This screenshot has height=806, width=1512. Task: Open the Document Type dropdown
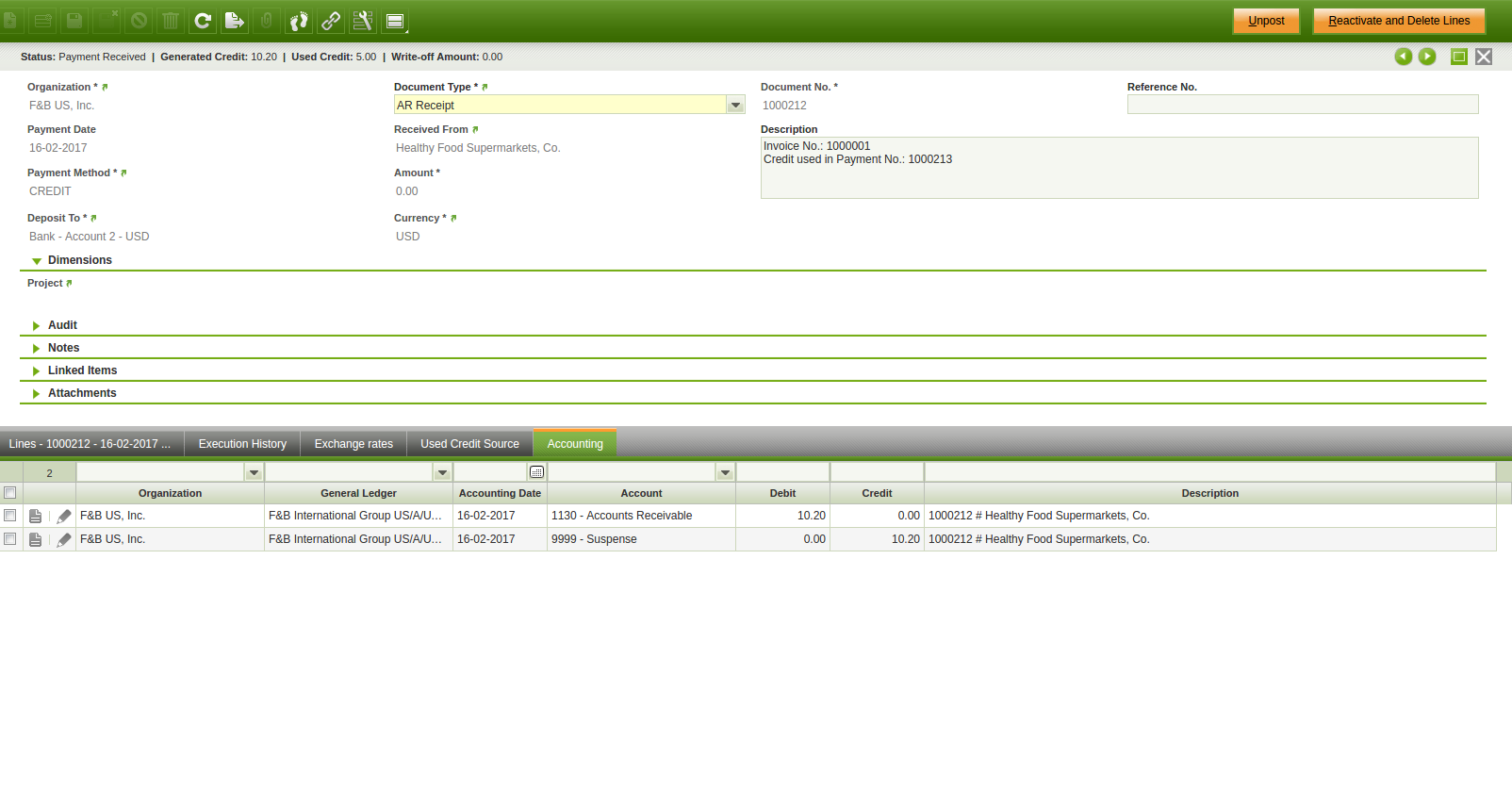(735, 106)
